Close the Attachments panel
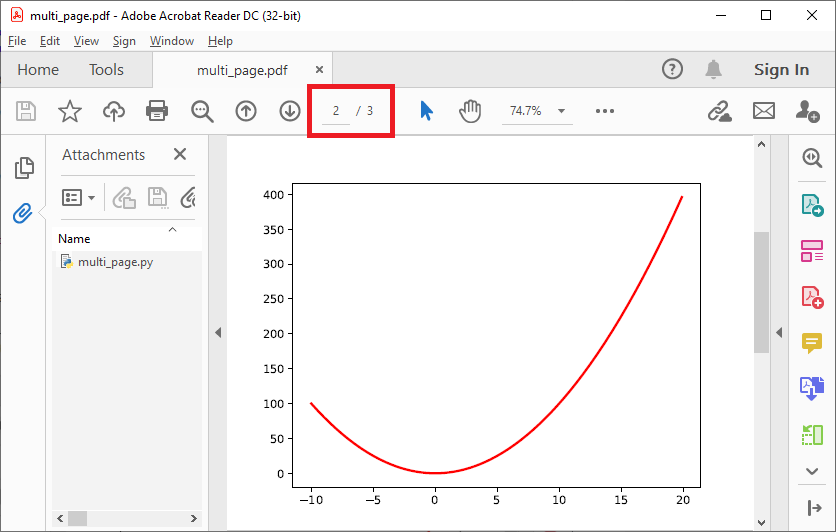Viewport: 836px width, 532px height. tap(180, 155)
